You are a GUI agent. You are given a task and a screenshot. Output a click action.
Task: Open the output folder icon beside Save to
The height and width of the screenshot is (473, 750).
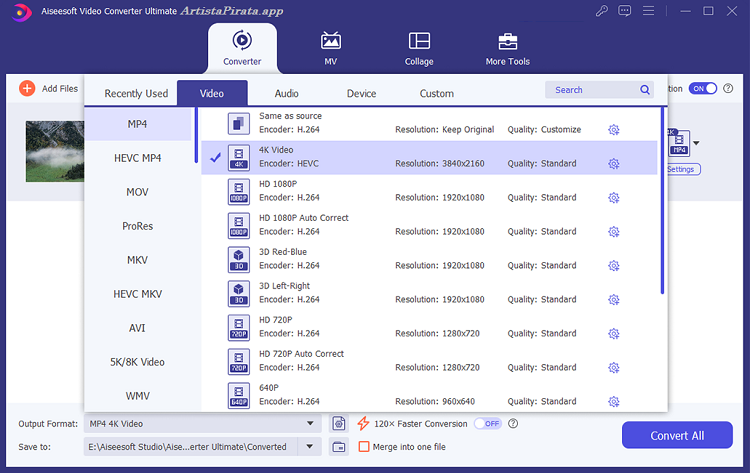[339, 447]
